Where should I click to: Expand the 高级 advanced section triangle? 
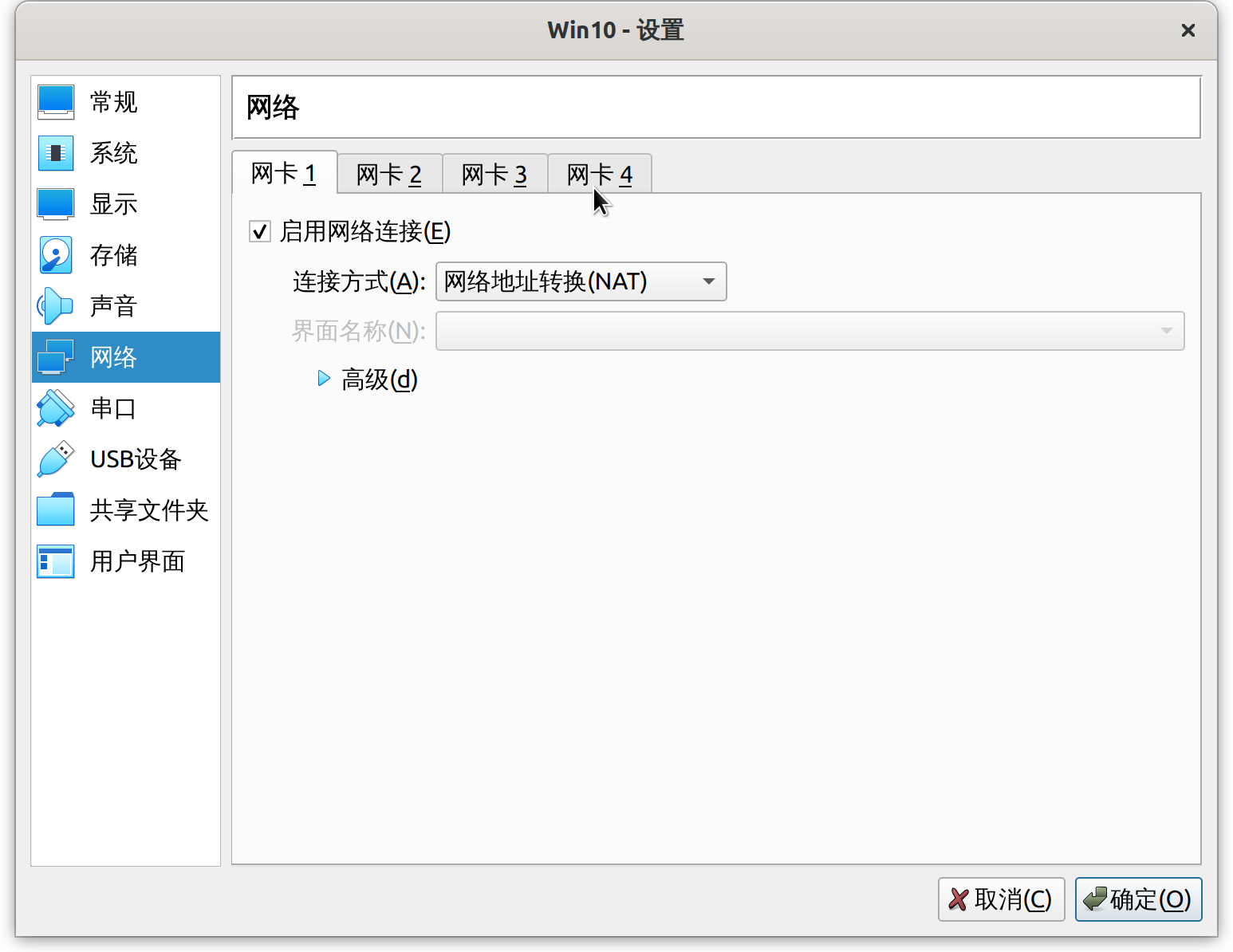coord(324,379)
